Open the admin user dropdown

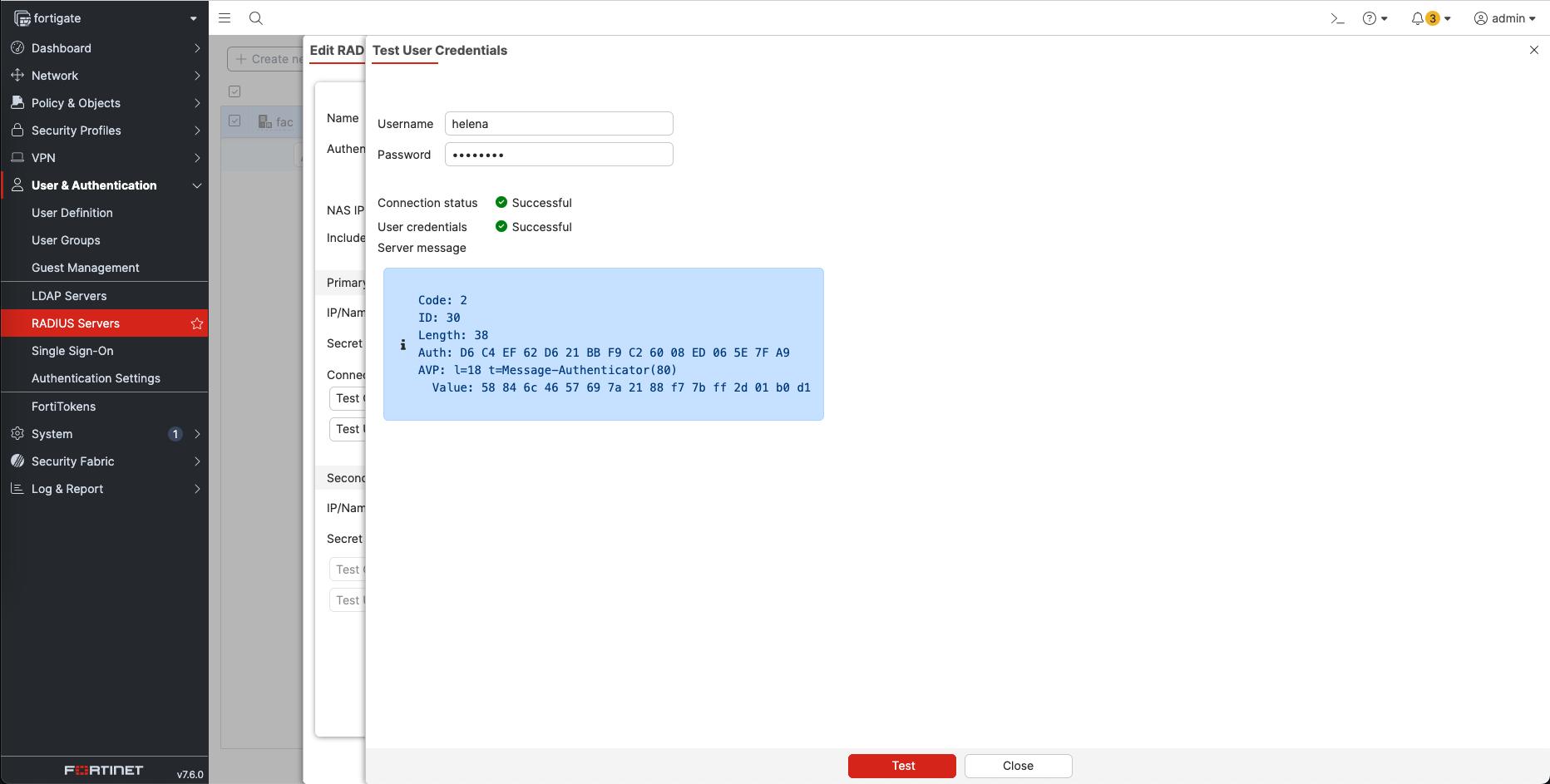pos(1504,18)
